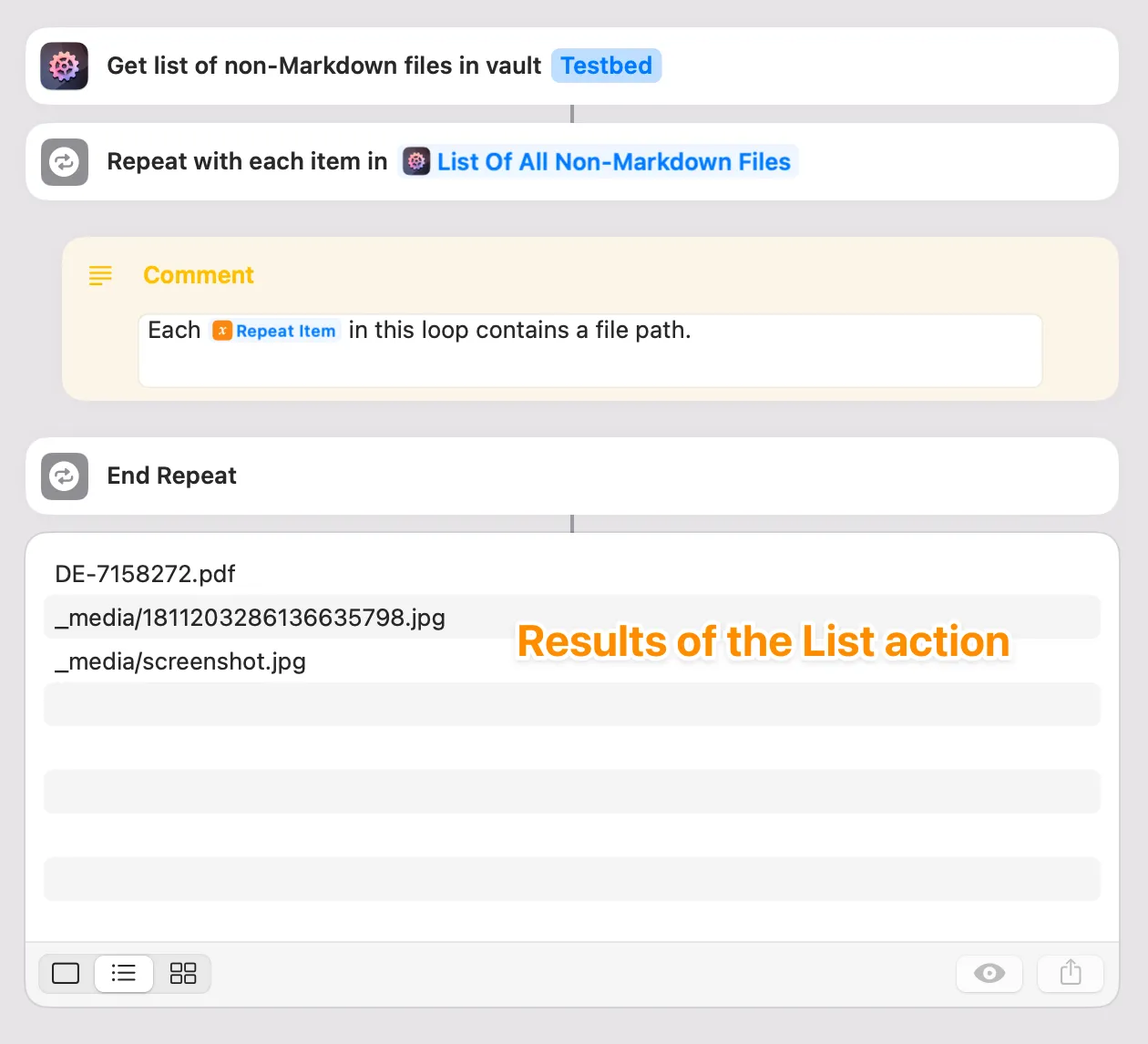This screenshot has width=1148, height=1044.
Task: Switch to list view in the results panel
Action: (124, 974)
